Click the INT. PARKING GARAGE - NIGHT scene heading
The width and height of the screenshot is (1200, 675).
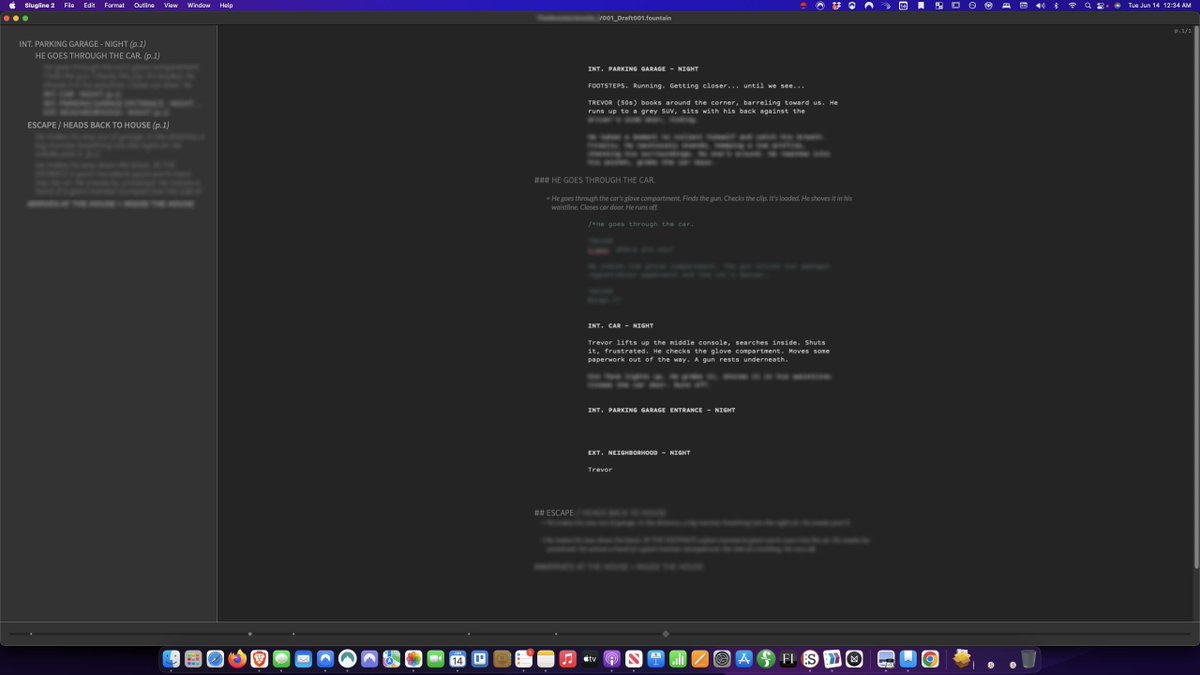point(642,69)
